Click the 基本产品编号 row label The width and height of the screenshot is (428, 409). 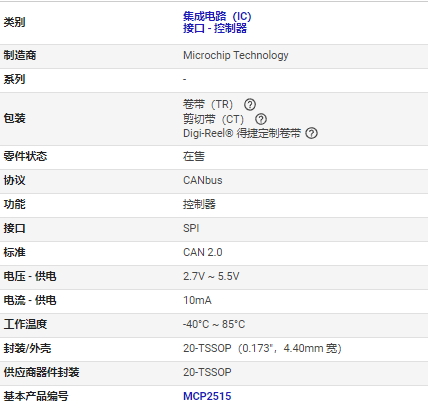tap(36, 396)
